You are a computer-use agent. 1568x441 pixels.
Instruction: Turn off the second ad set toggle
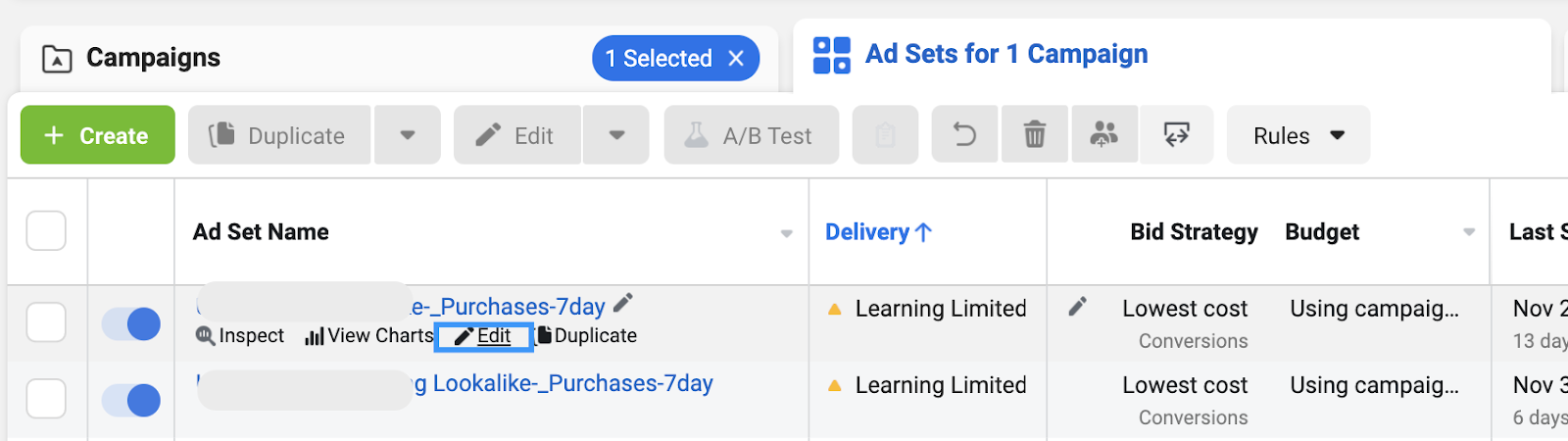coord(131,400)
